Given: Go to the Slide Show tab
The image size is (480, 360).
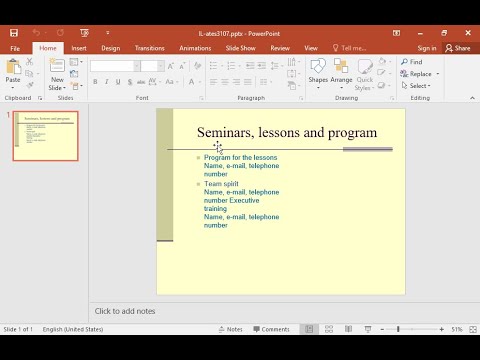Looking at the screenshot, I should coord(241,48).
